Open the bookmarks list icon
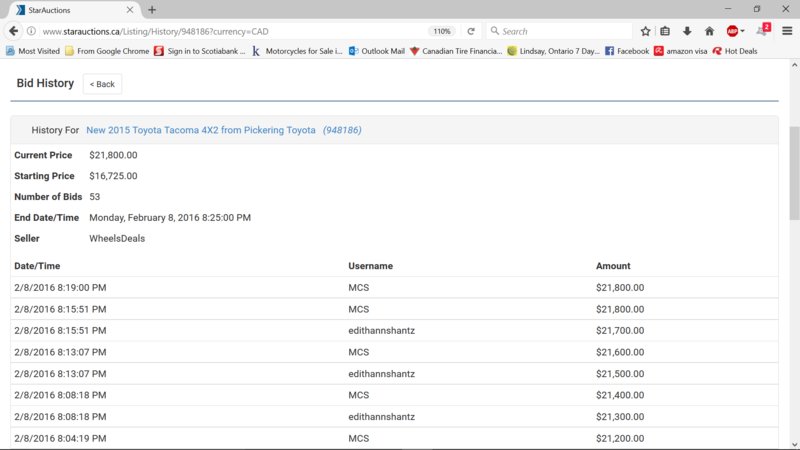 pos(665,31)
